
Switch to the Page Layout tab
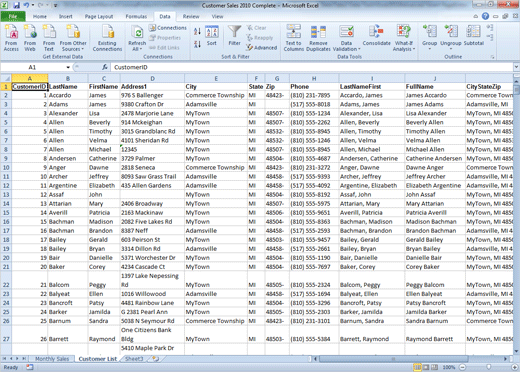point(99,16)
